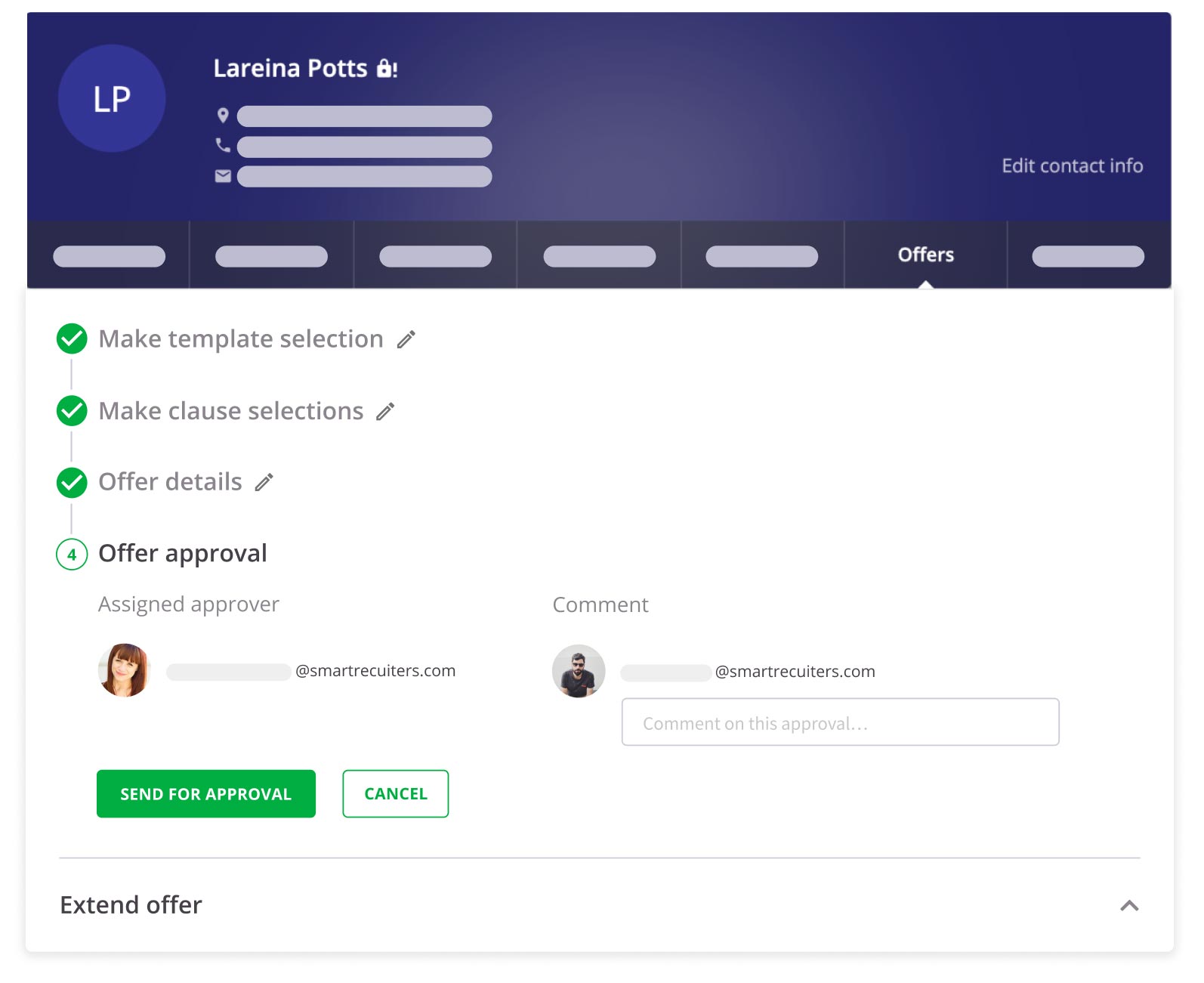This screenshot has height=983, width=1204.
Task: Click the Extend offer heading
Action: coord(131,904)
